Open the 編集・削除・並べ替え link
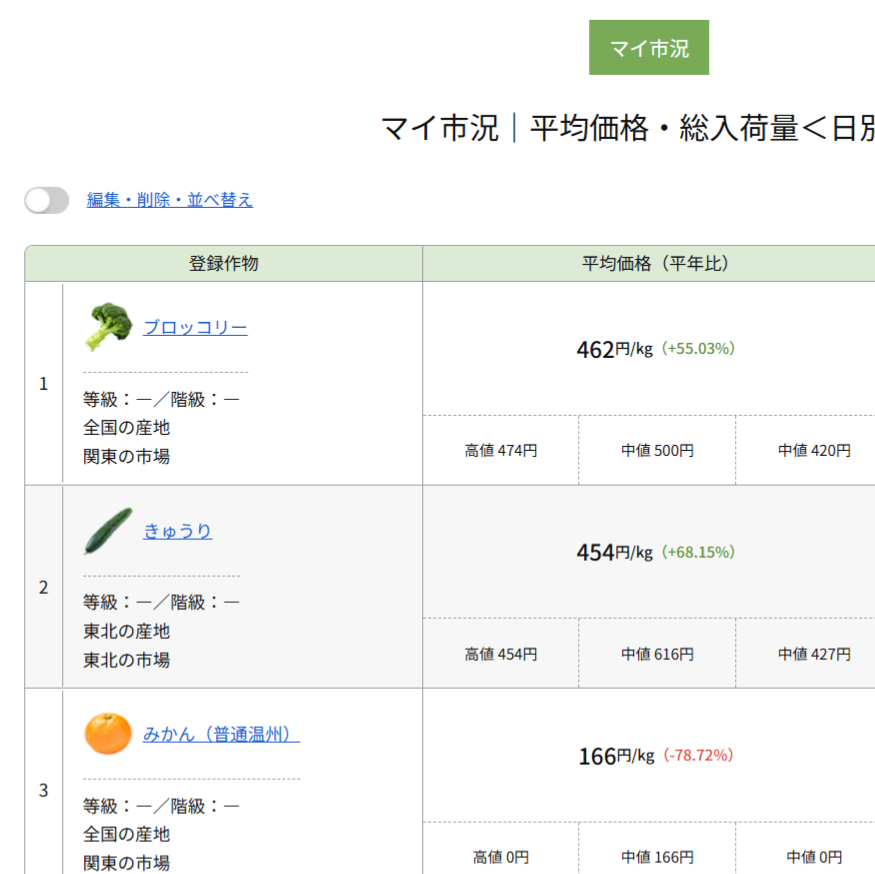The image size is (875, 874). coord(170,200)
